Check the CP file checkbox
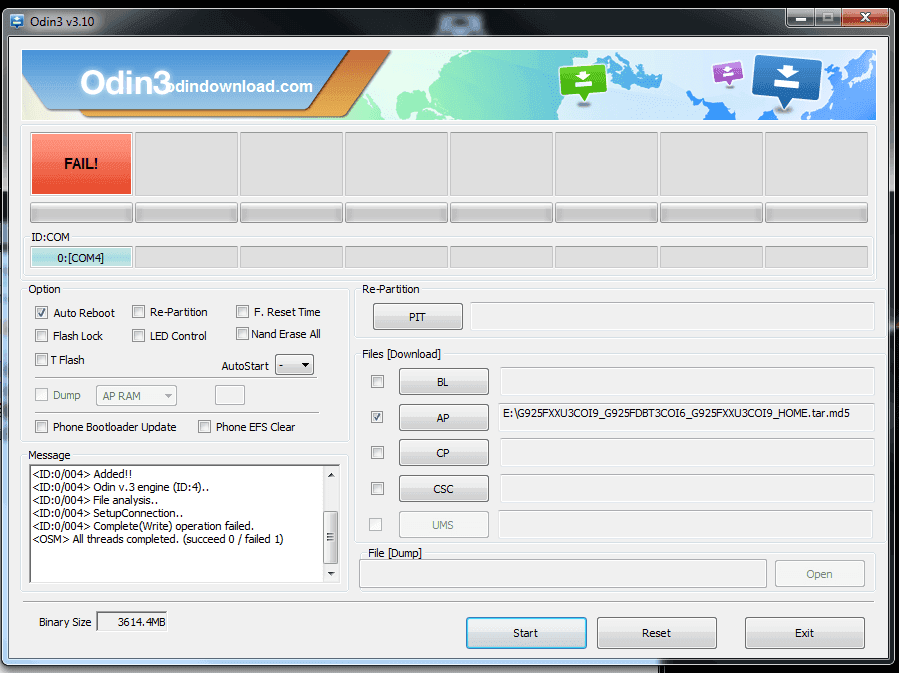The width and height of the screenshot is (899, 673). (x=377, y=453)
